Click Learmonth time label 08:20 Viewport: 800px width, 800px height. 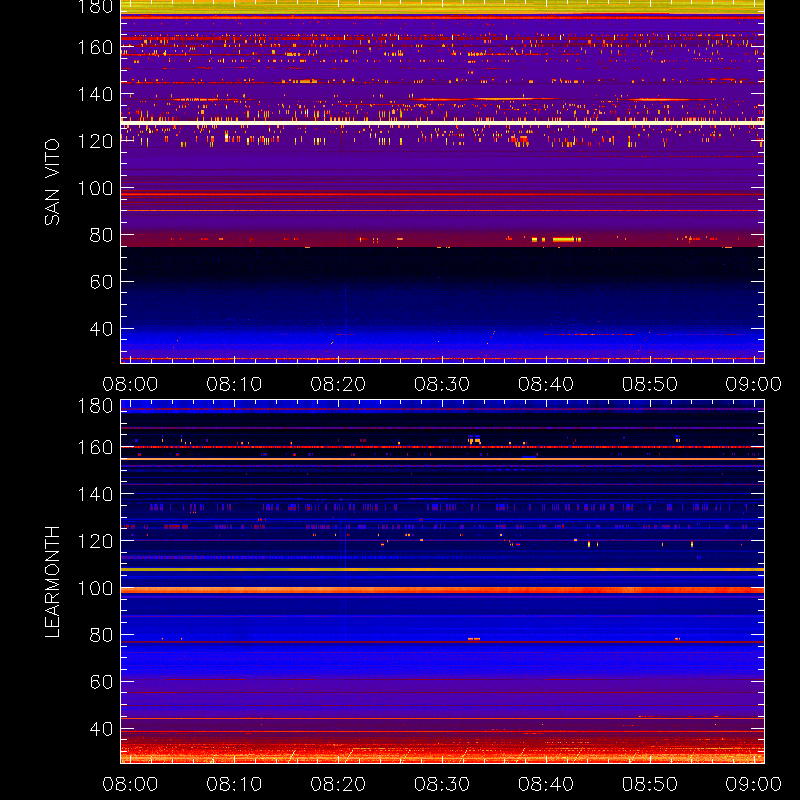tap(338, 784)
